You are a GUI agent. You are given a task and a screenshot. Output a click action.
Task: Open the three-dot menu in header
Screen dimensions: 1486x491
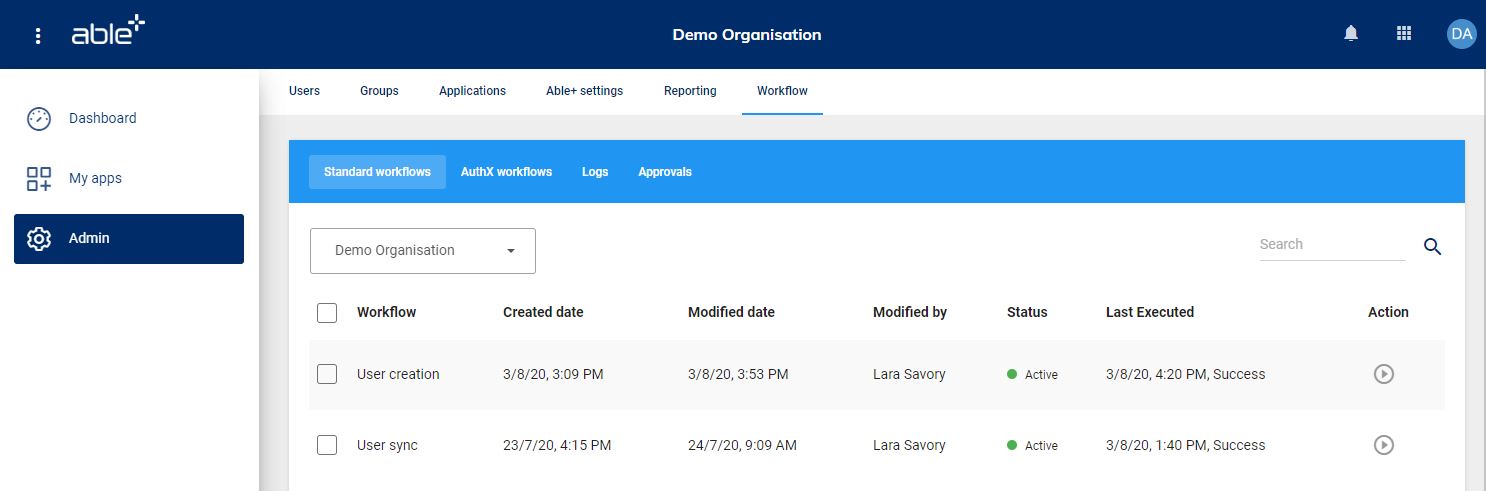pyautogui.click(x=38, y=35)
